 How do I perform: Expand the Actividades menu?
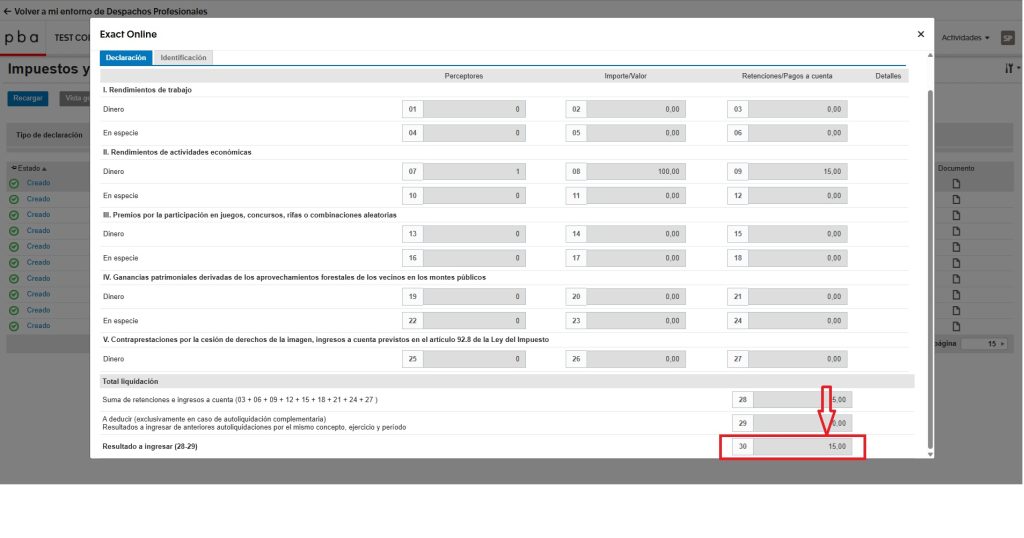(965, 38)
